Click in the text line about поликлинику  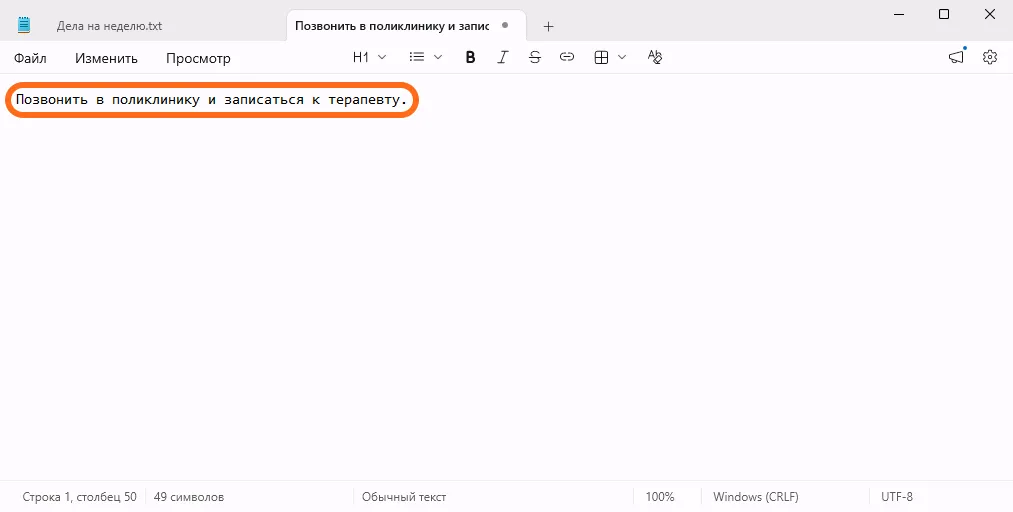click(x=212, y=100)
